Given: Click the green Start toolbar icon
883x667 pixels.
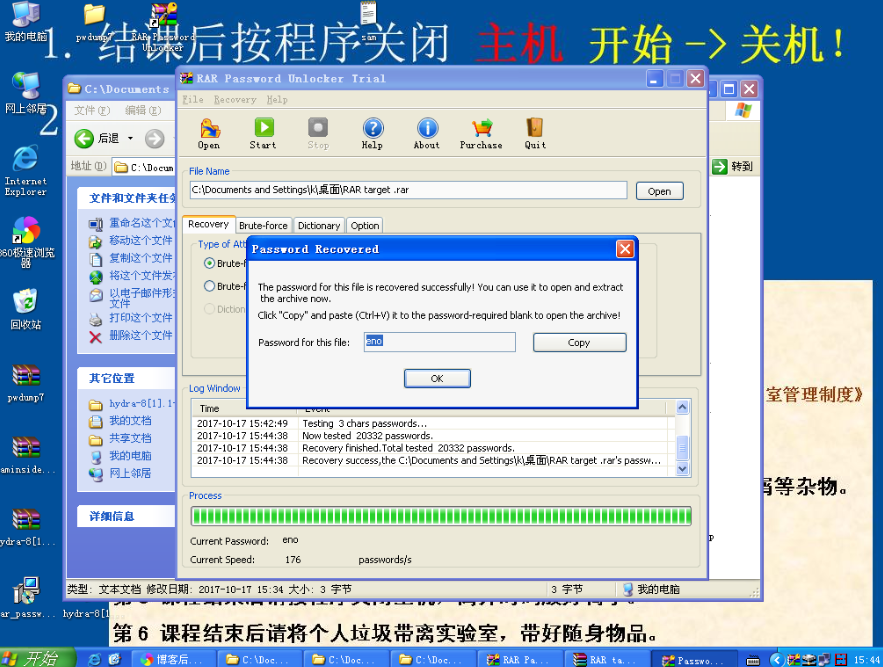Looking at the screenshot, I should point(264,134).
